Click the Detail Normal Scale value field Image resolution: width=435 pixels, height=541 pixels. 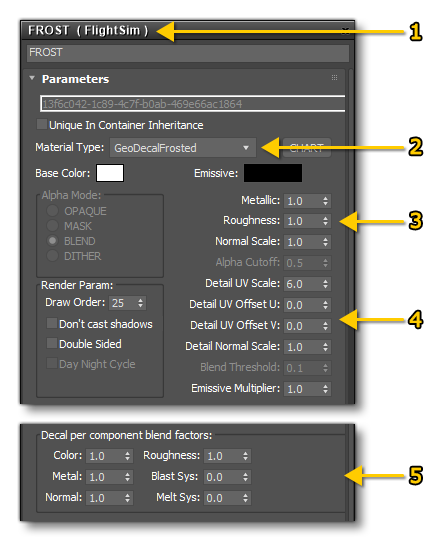pos(302,347)
